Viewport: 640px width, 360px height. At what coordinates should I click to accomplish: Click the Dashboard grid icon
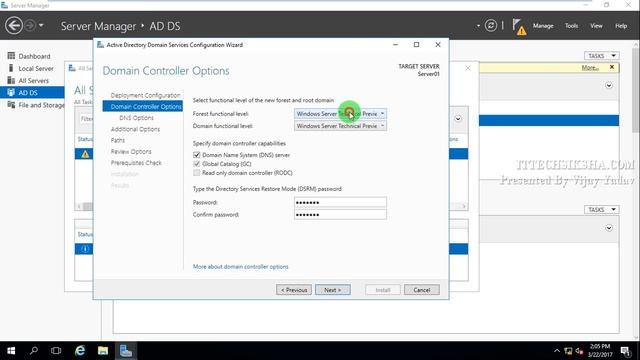[x=11, y=56]
